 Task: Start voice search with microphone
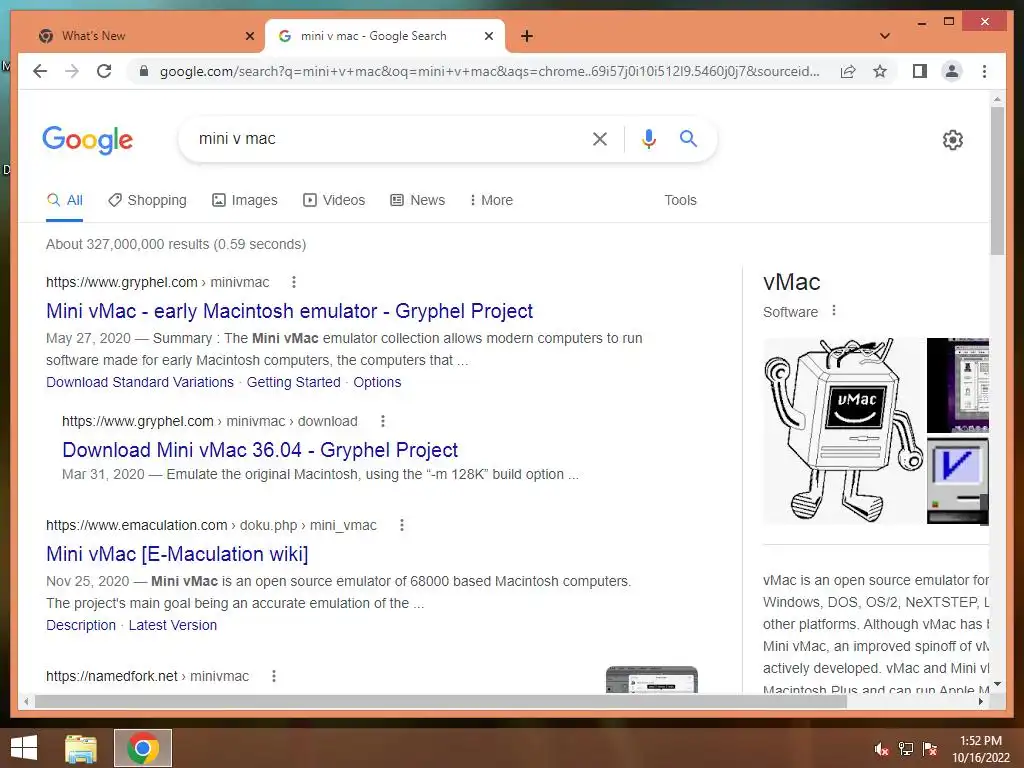(648, 138)
